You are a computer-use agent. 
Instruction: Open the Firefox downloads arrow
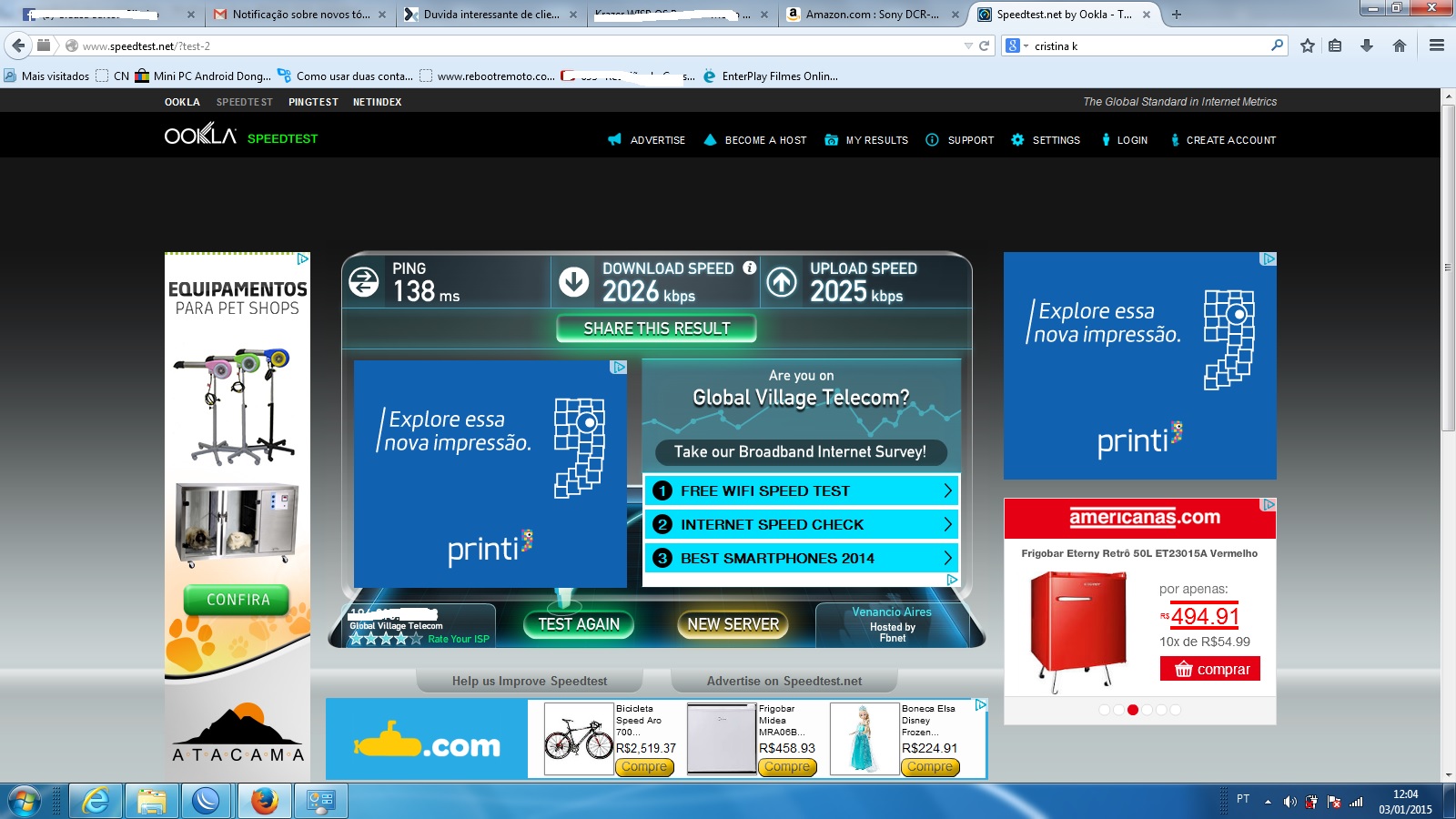(1366, 45)
